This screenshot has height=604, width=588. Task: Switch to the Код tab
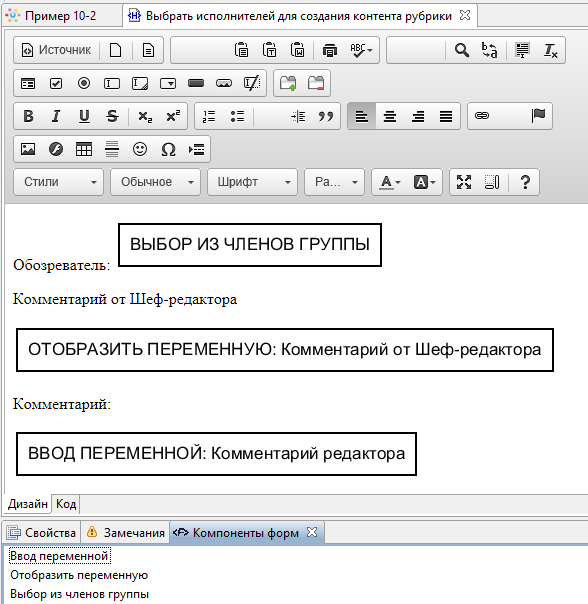(x=66, y=504)
